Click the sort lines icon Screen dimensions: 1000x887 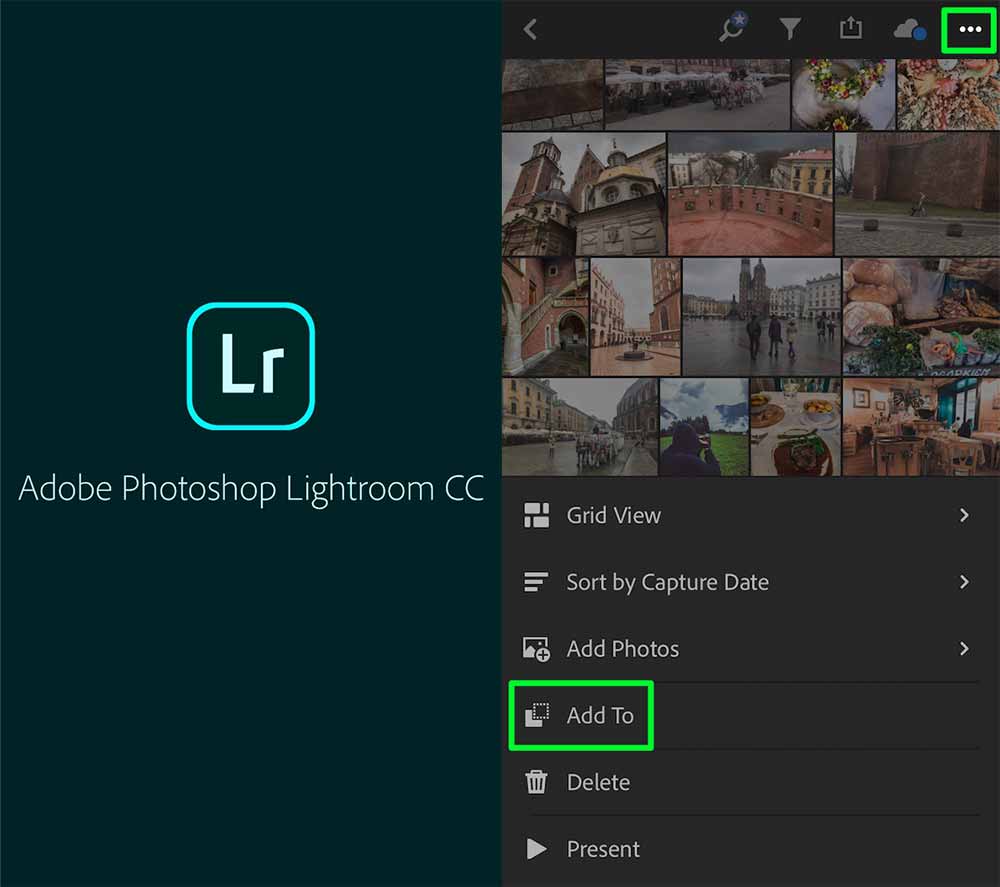point(536,582)
